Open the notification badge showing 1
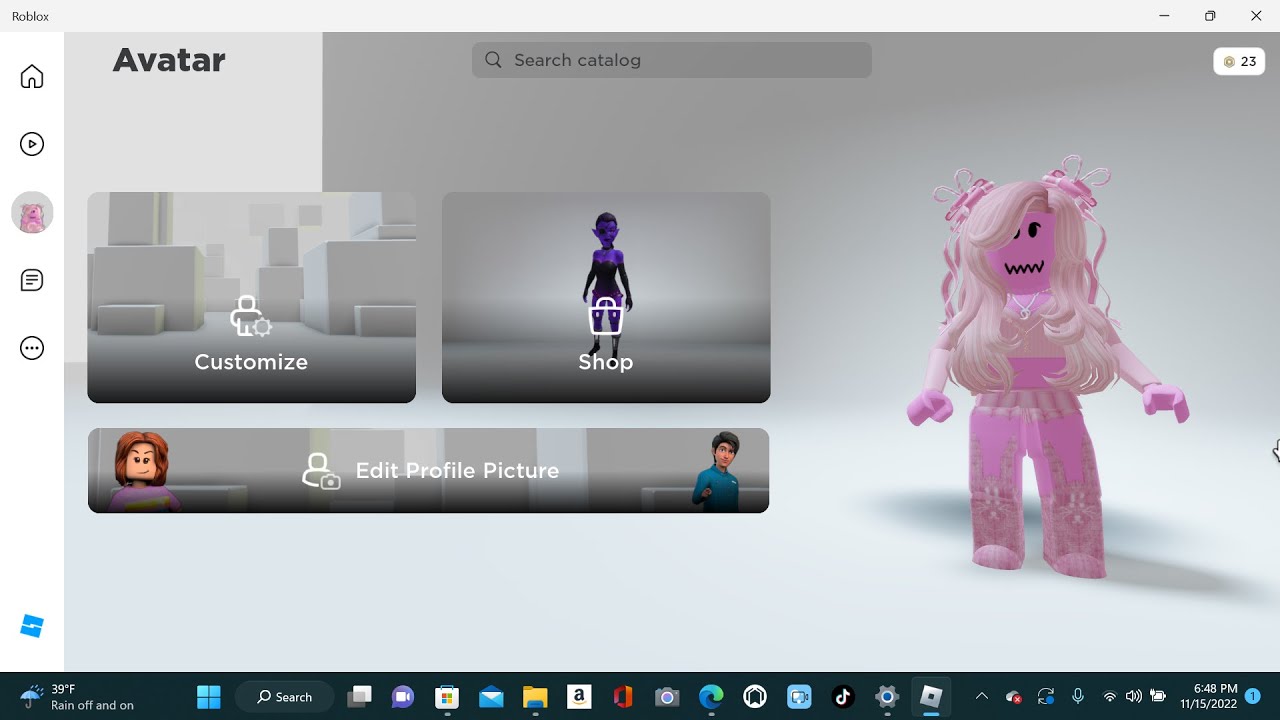Screen dimensions: 1280x720 pyautogui.click(x=1252, y=696)
